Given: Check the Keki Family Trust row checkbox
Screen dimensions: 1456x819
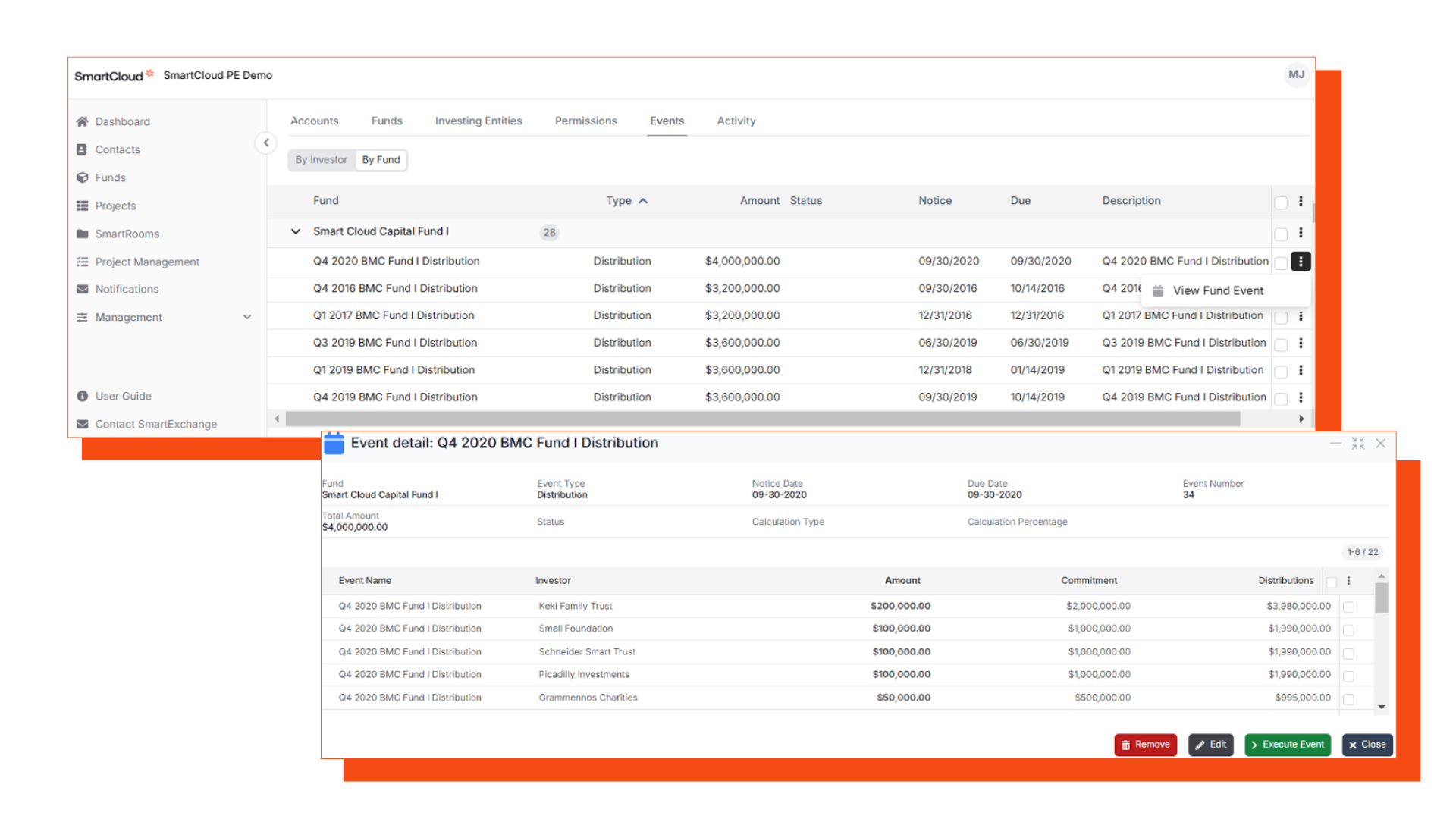Looking at the screenshot, I should coord(1348,607).
